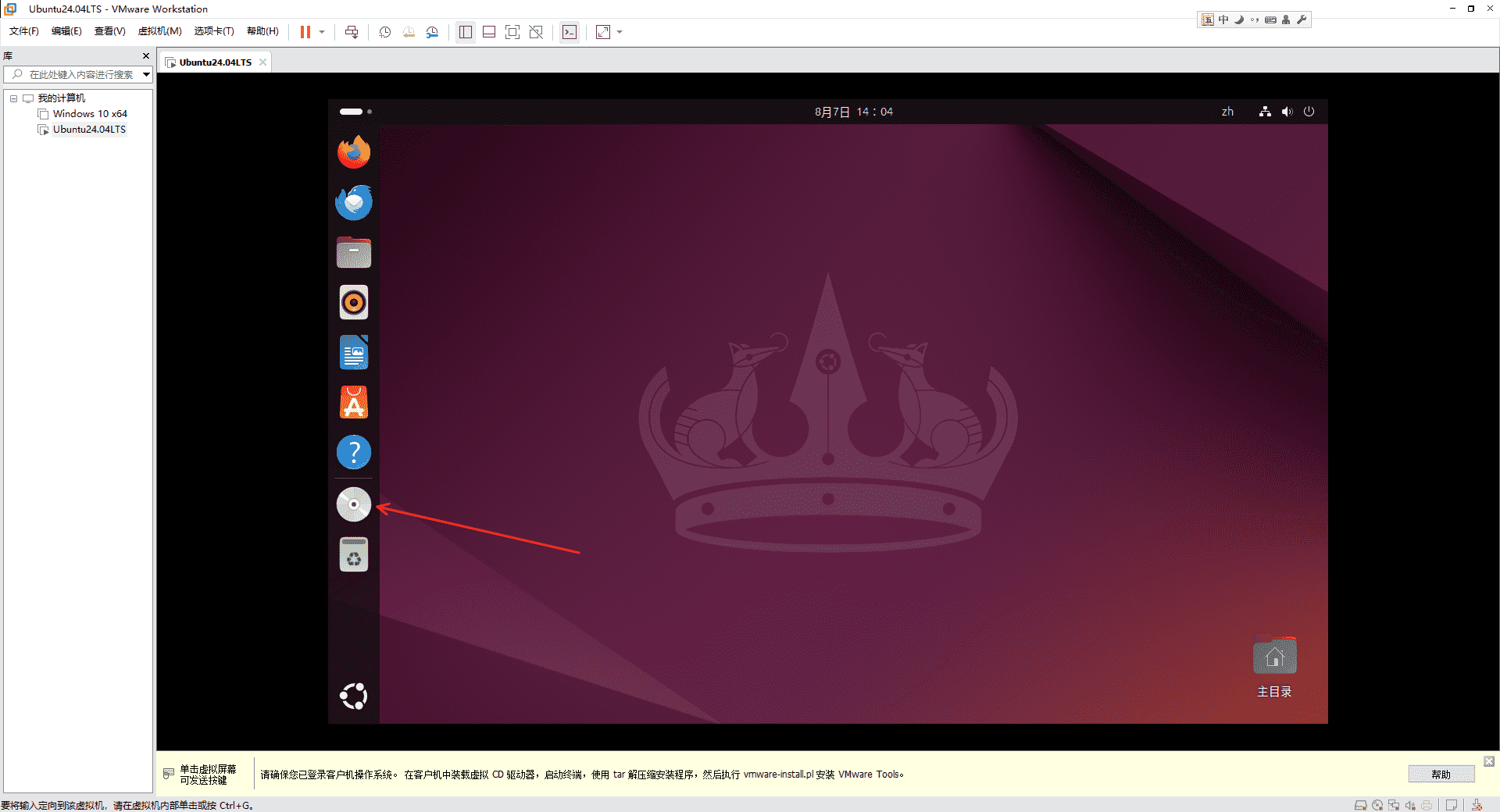Viewport: 1500px width, 812px height.
Task: Open Ubuntu App Center from the dock
Action: [x=354, y=403]
